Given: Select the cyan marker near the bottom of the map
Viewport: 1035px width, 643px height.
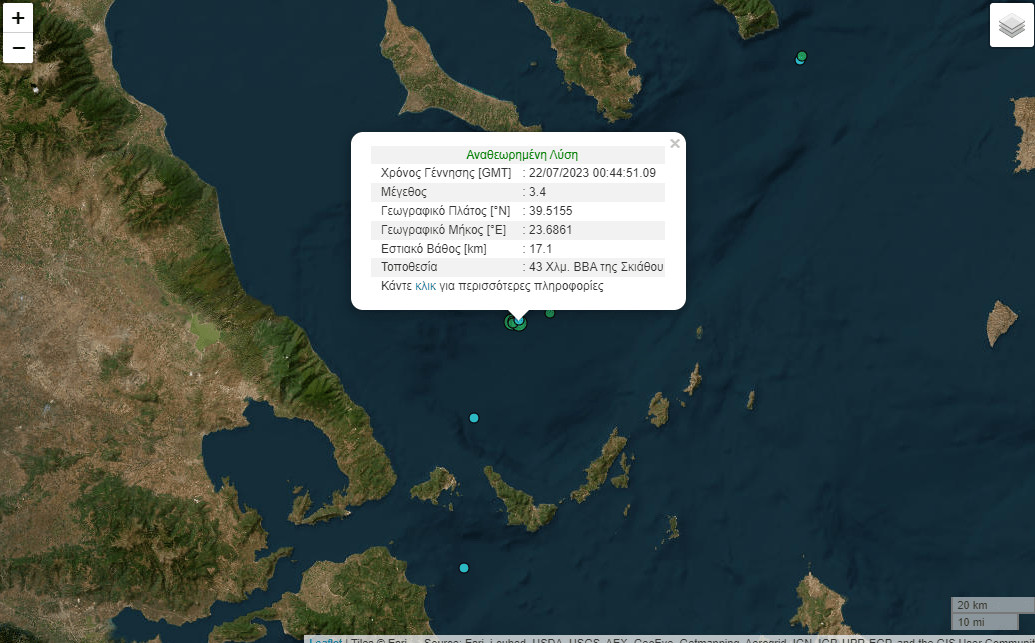Looking at the screenshot, I should coord(464,568).
